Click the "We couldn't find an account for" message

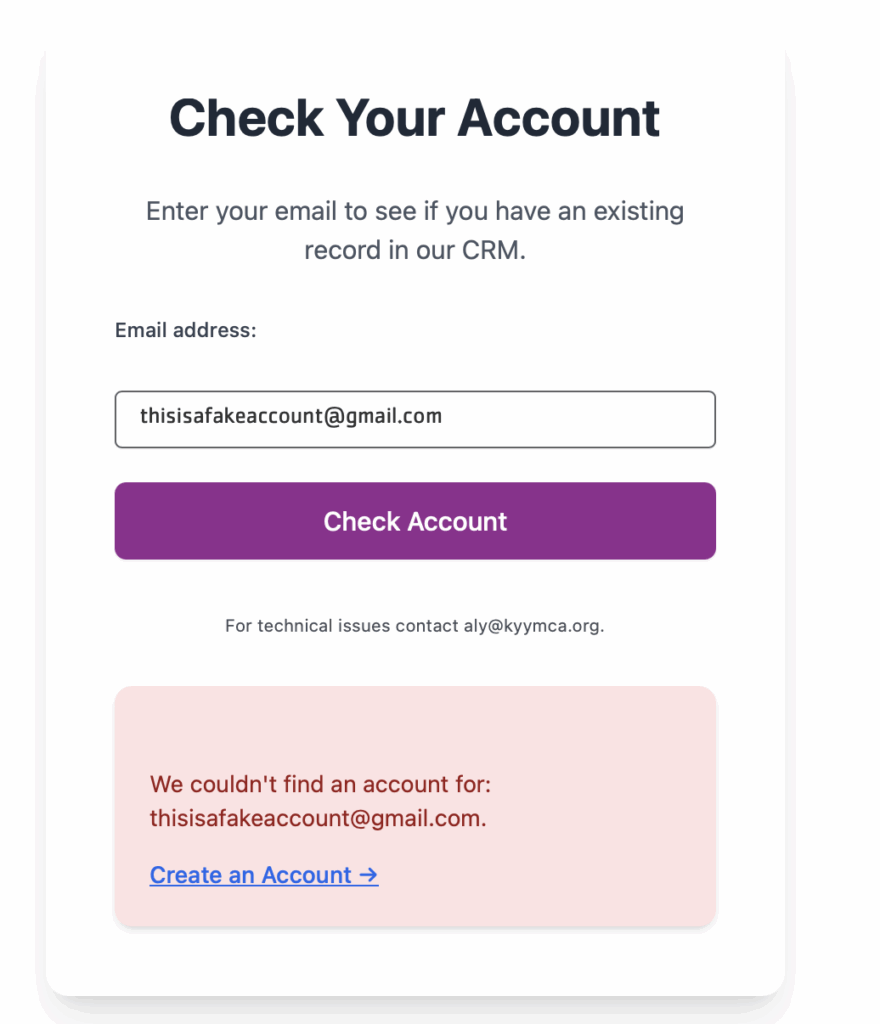(320, 784)
